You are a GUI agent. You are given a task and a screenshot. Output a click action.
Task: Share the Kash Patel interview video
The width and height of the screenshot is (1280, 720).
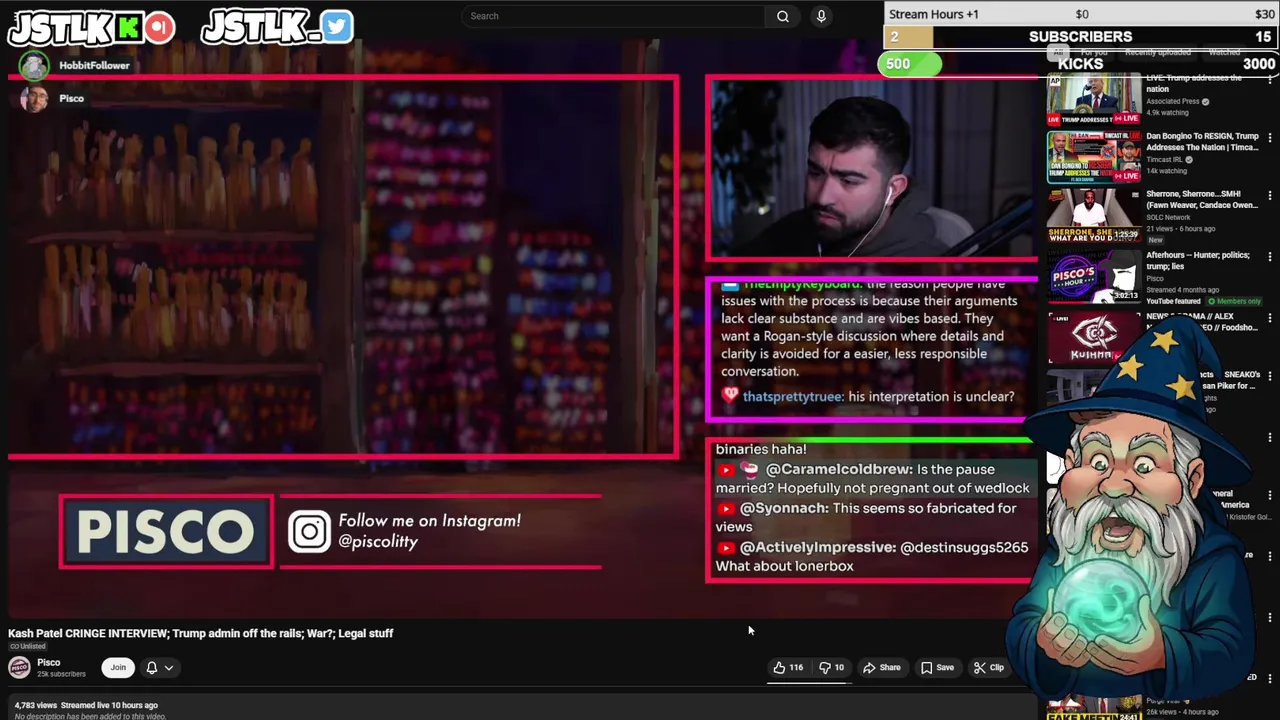coord(882,667)
